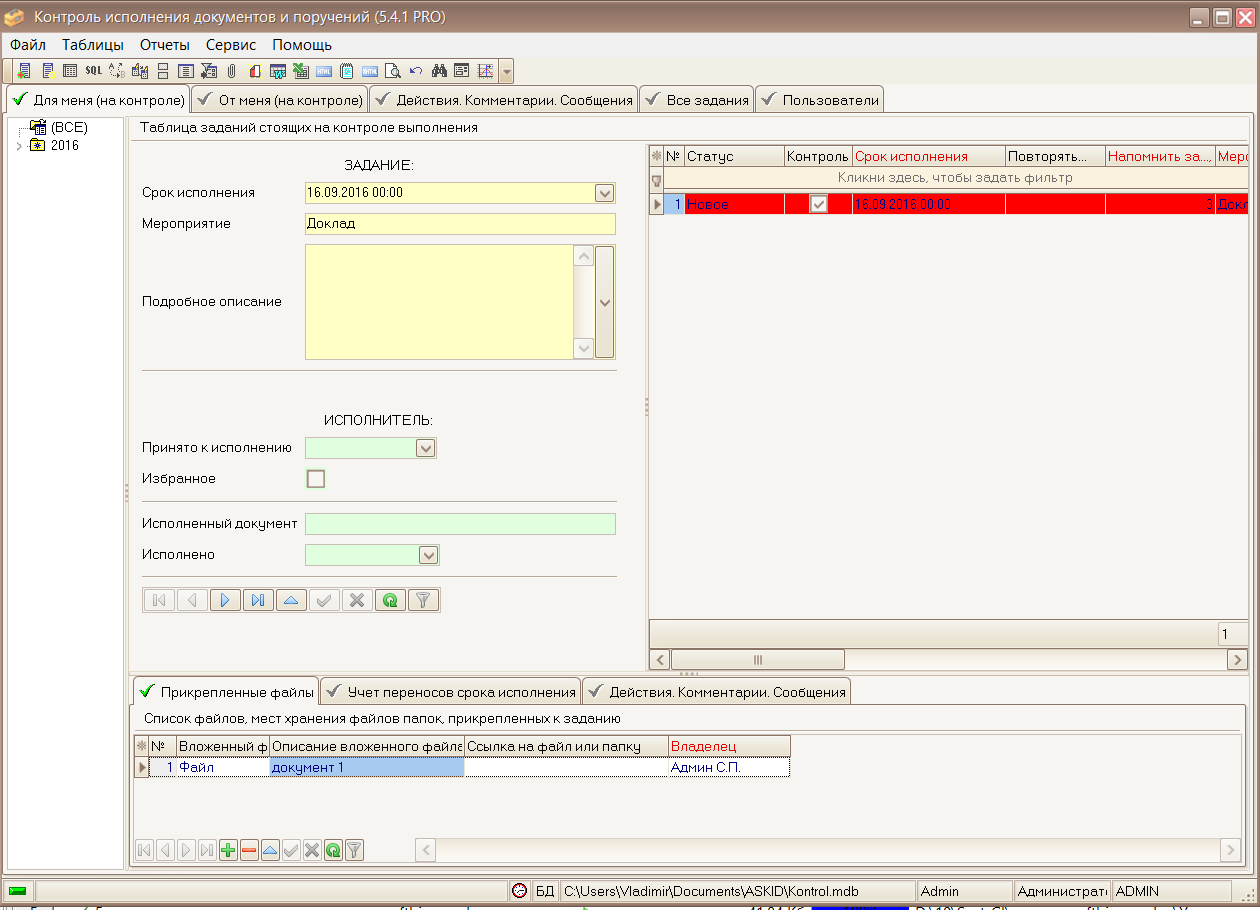Open the Помощь menu
Screen dimensions: 1260x910
(x=302, y=45)
